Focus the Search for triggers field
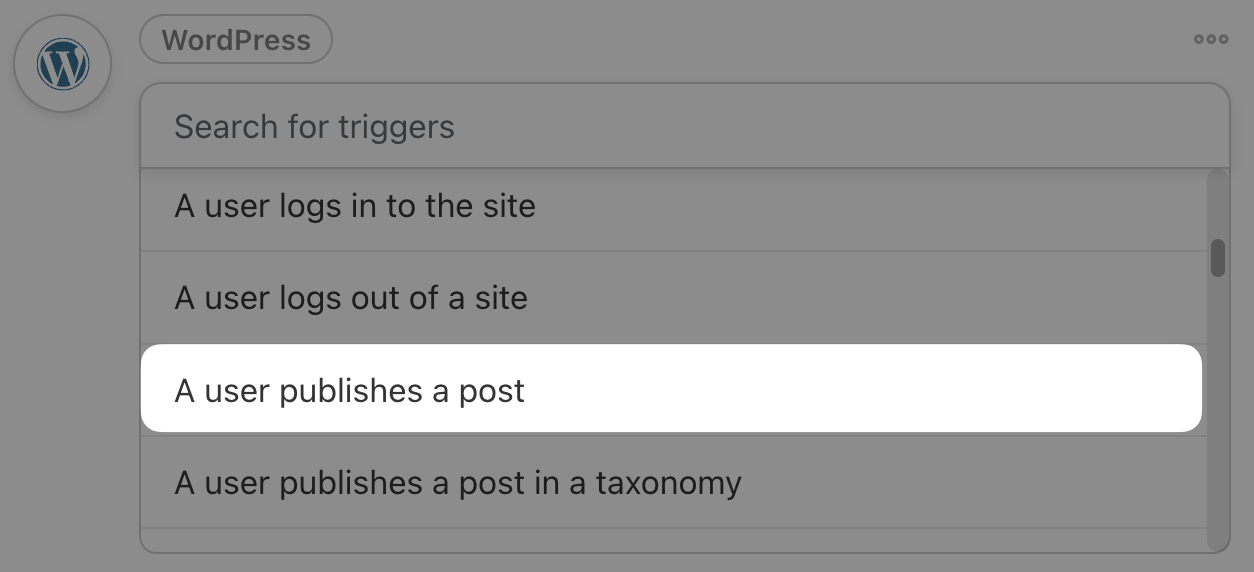Screen dimensions: 1254x572 tap(684, 126)
